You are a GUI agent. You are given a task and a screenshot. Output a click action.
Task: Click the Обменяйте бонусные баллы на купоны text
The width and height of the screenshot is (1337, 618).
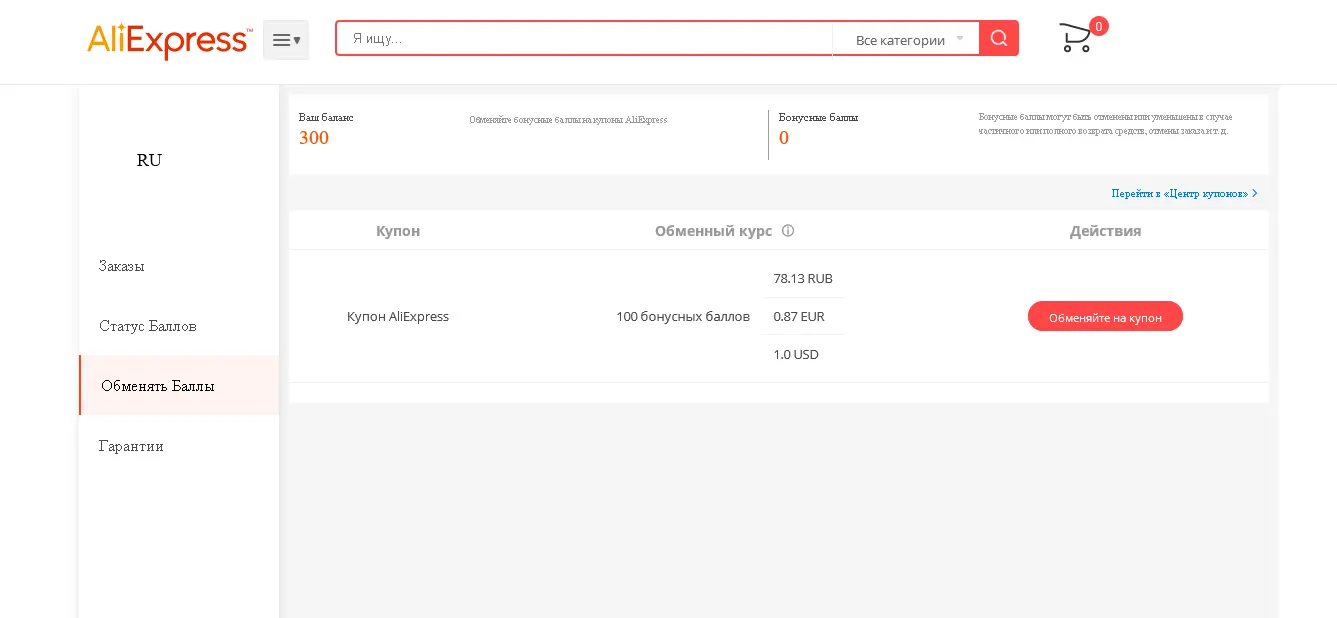point(568,120)
